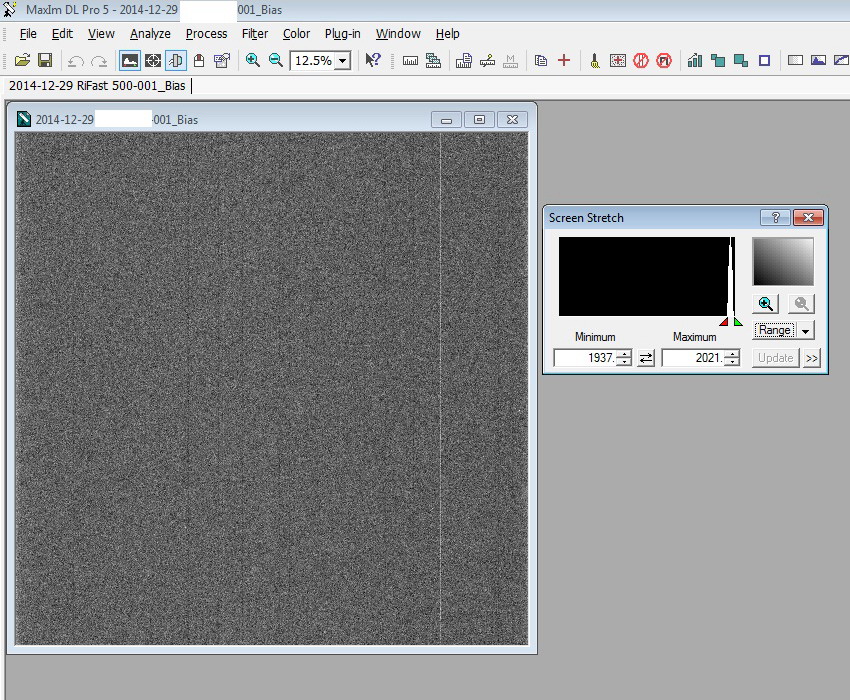Select the 2014-12-29 RiFast 500-001_Bias tab
Viewport: 850px width, 700px height.
(x=98, y=86)
